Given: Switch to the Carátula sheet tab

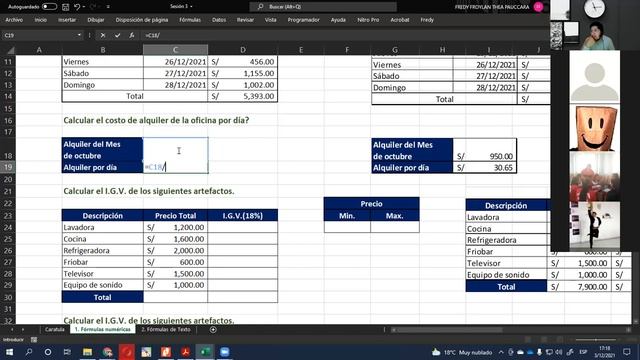Looking at the screenshot, I should pos(55,329).
